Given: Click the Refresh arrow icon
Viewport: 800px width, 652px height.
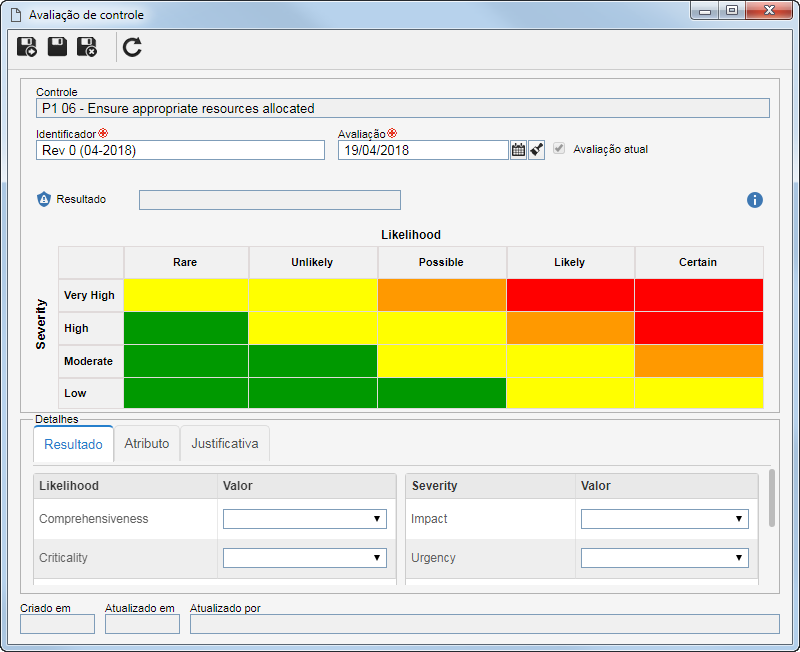Looking at the screenshot, I should (x=132, y=47).
